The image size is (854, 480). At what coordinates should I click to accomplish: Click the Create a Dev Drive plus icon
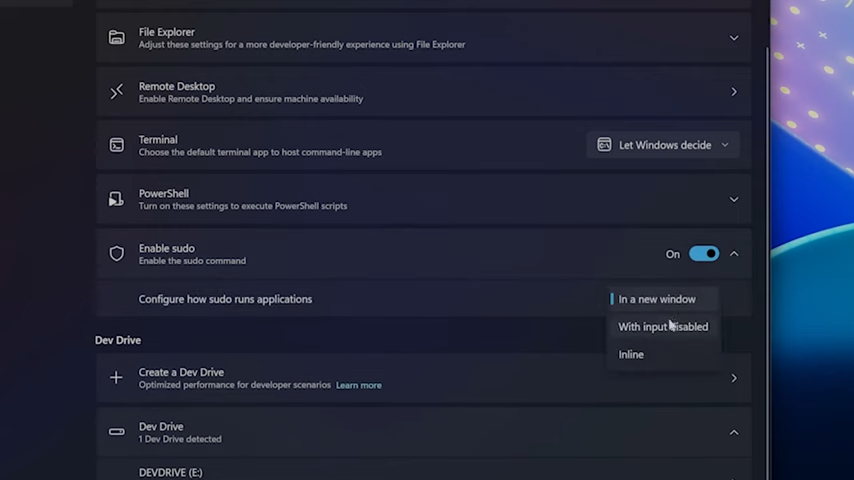click(117, 378)
